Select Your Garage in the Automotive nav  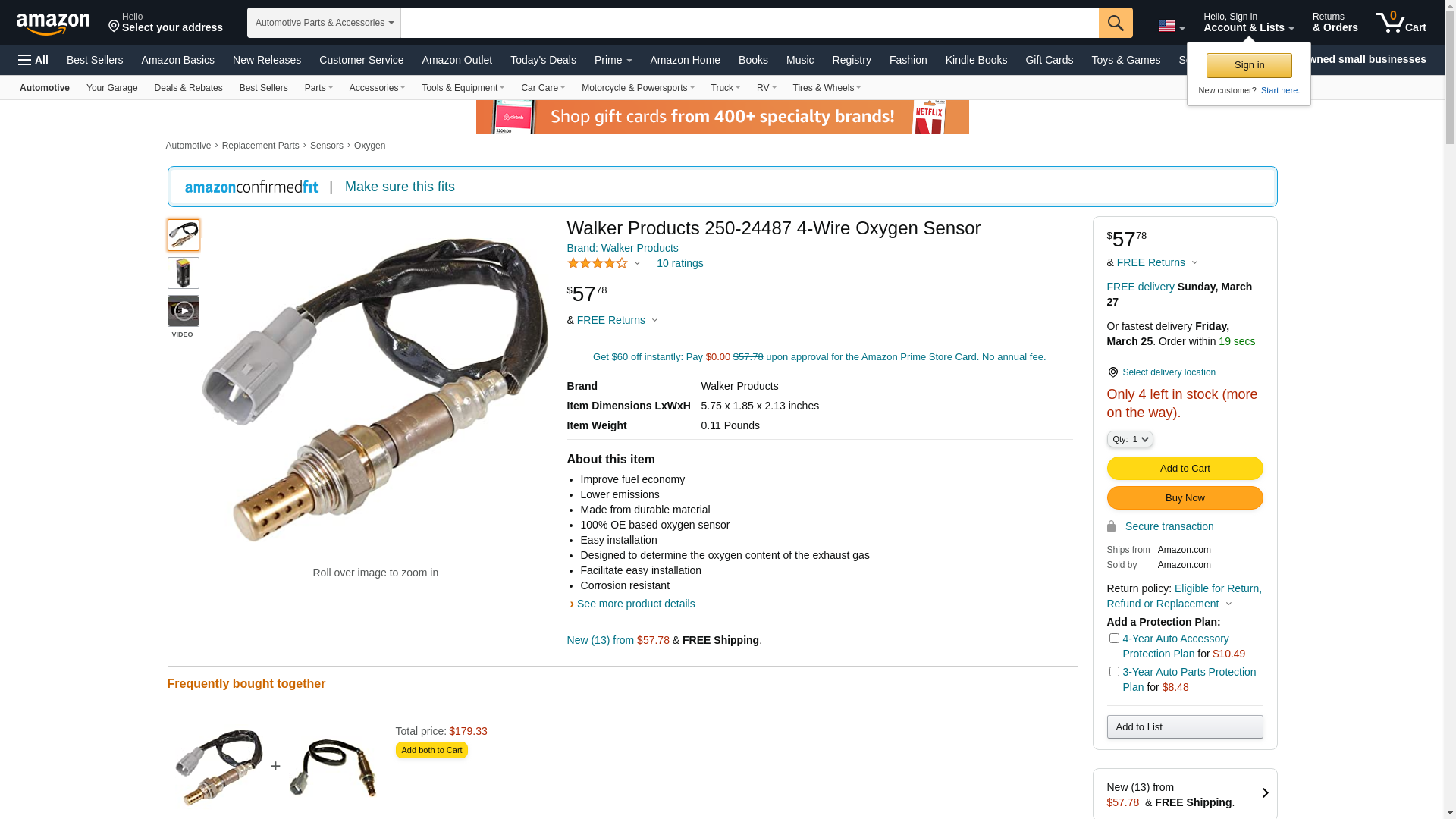[x=112, y=88]
